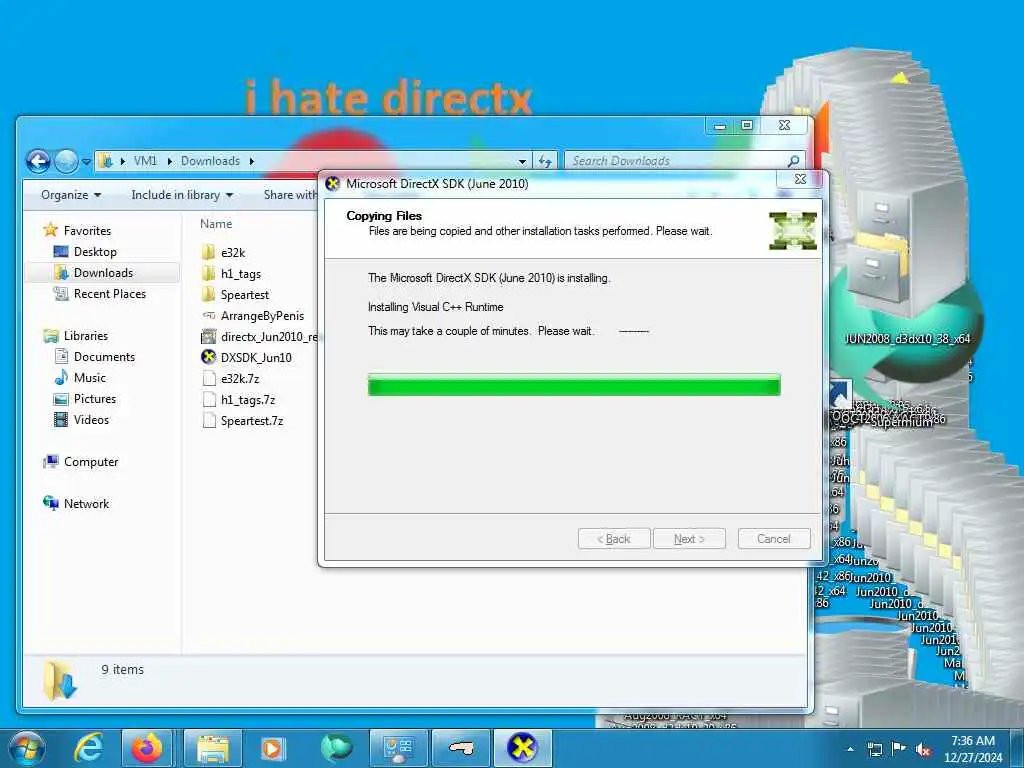Open the Control Panel taskbar button
The image size is (1024, 768).
[399, 748]
